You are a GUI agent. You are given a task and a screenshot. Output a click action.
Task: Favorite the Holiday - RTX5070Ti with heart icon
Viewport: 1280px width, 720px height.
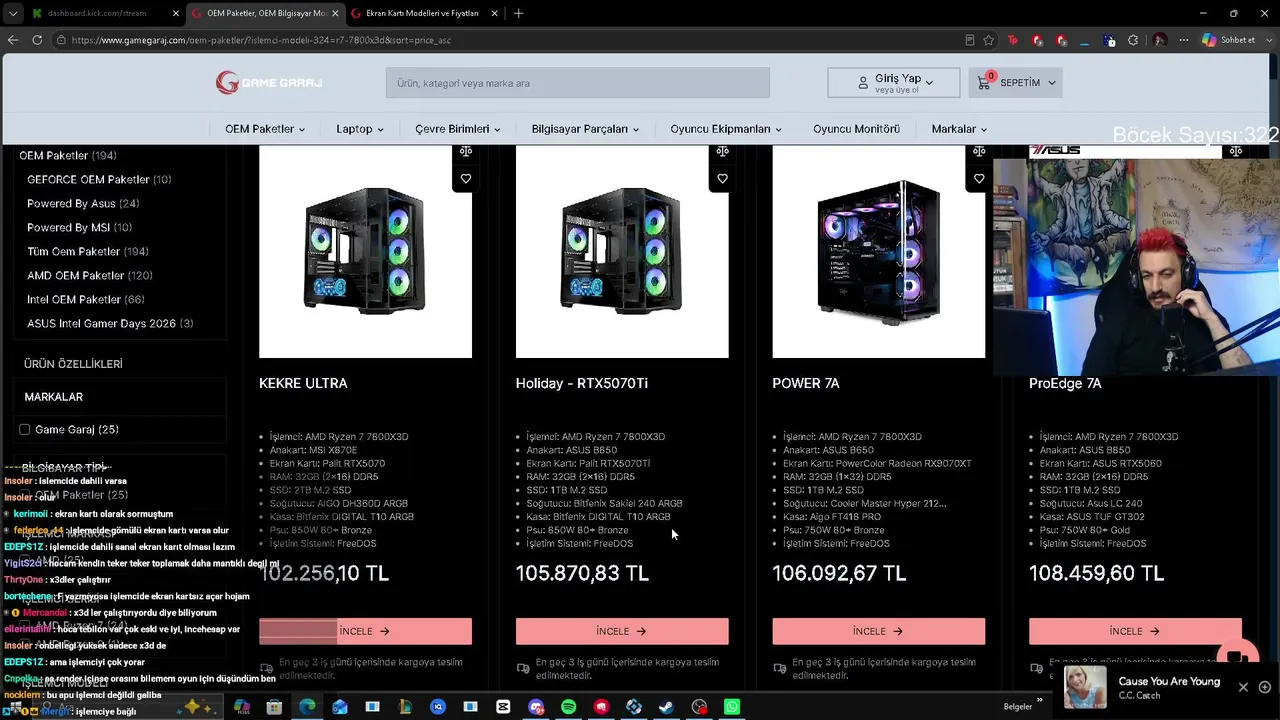pyautogui.click(x=722, y=179)
